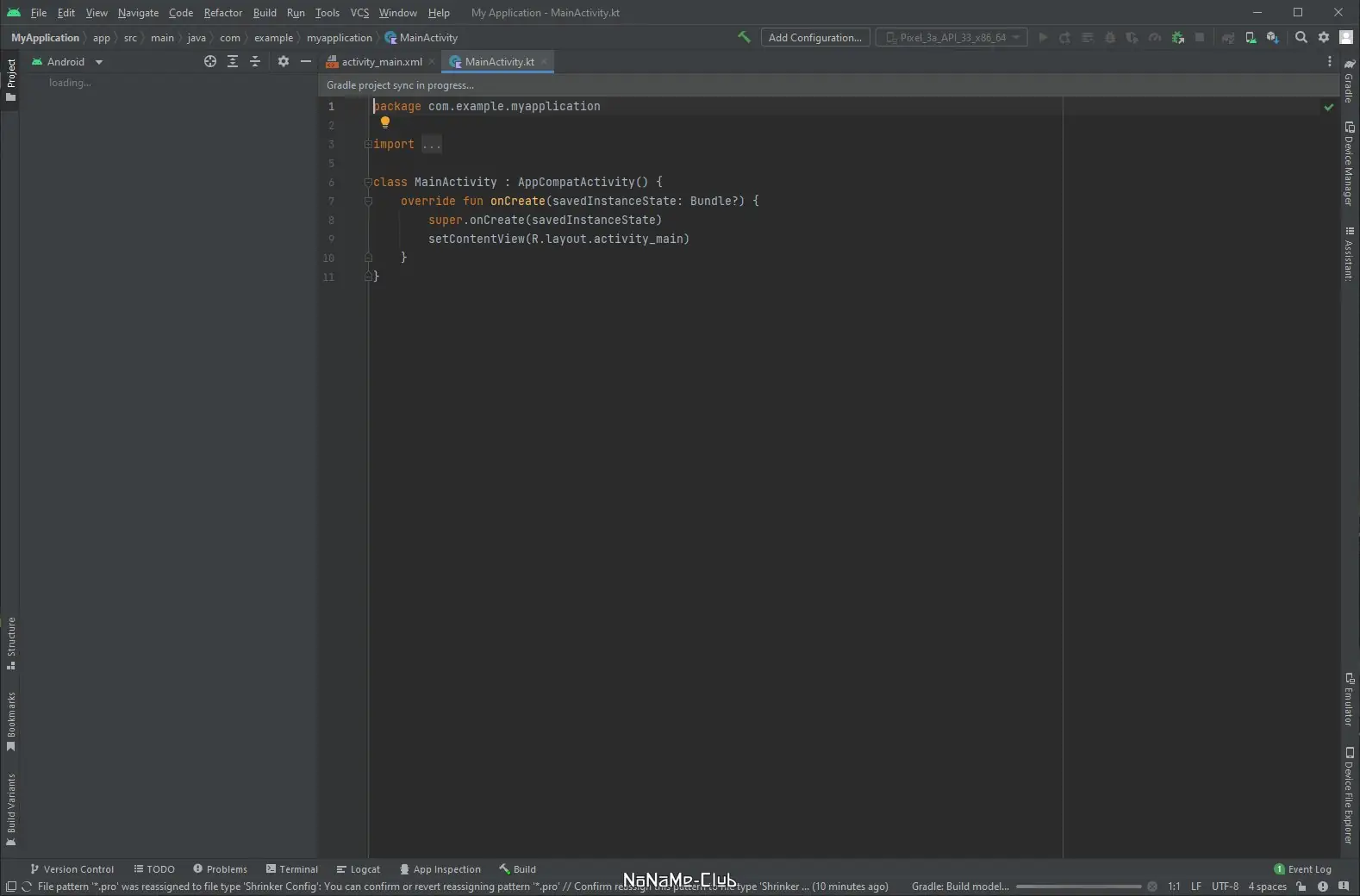
Task: Click the yellow lightbulb intention icon
Action: click(x=385, y=122)
